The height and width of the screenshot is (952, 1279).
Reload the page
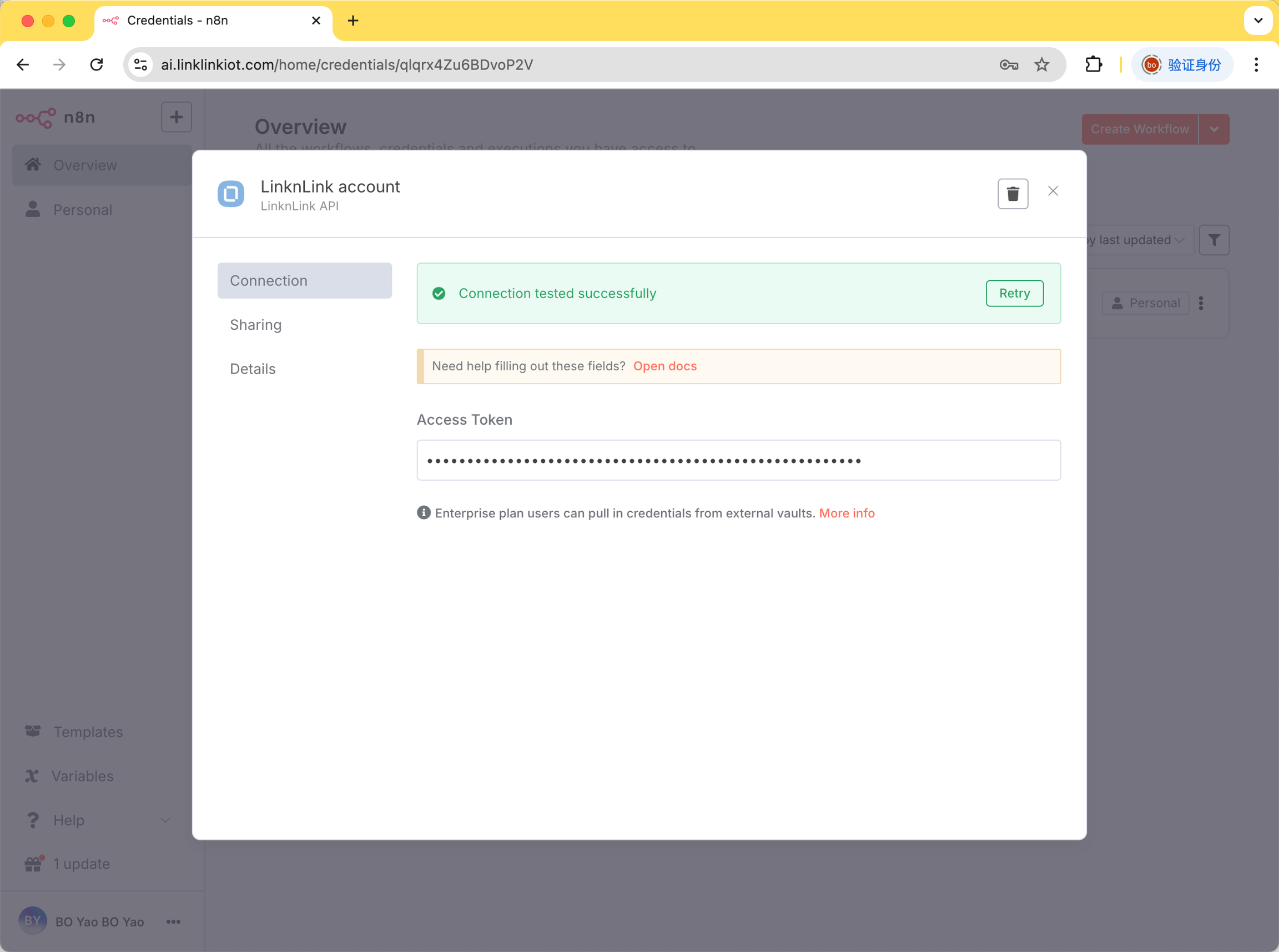click(97, 64)
